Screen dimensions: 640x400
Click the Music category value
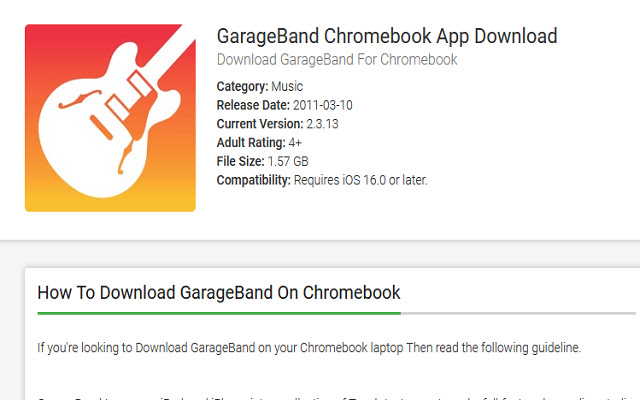click(287, 86)
